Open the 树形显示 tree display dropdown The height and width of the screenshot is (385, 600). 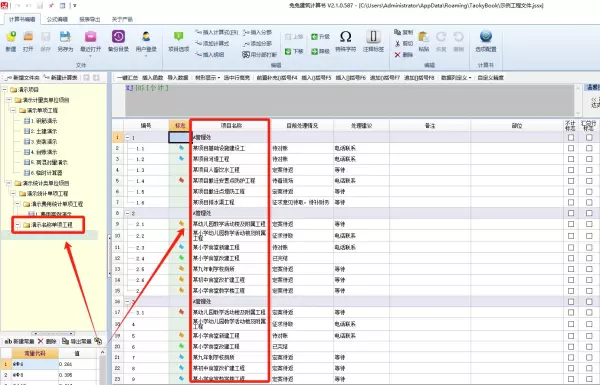[208, 78]
